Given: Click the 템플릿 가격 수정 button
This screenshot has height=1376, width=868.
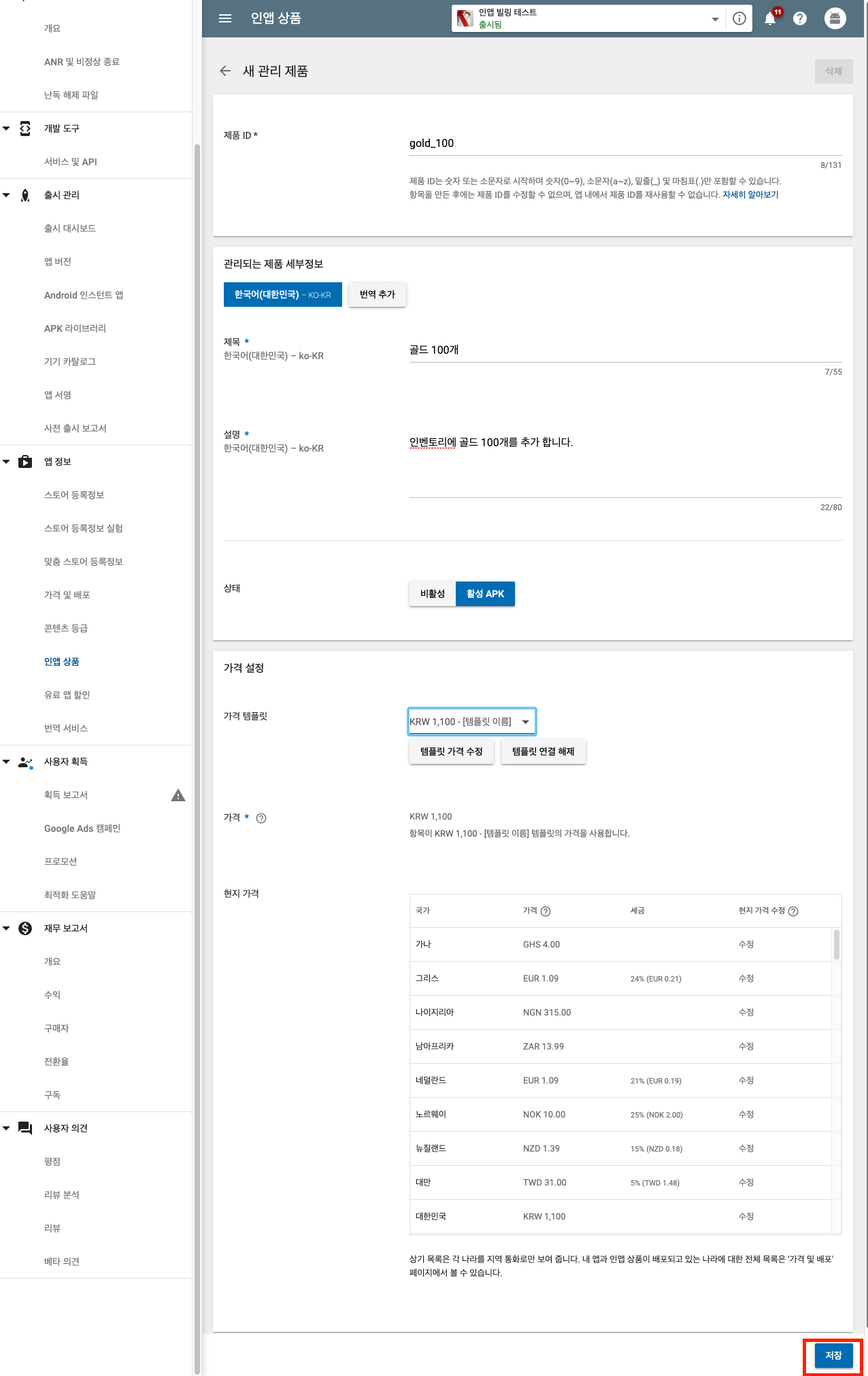Looking at the screenshot, I should [452, 752].
